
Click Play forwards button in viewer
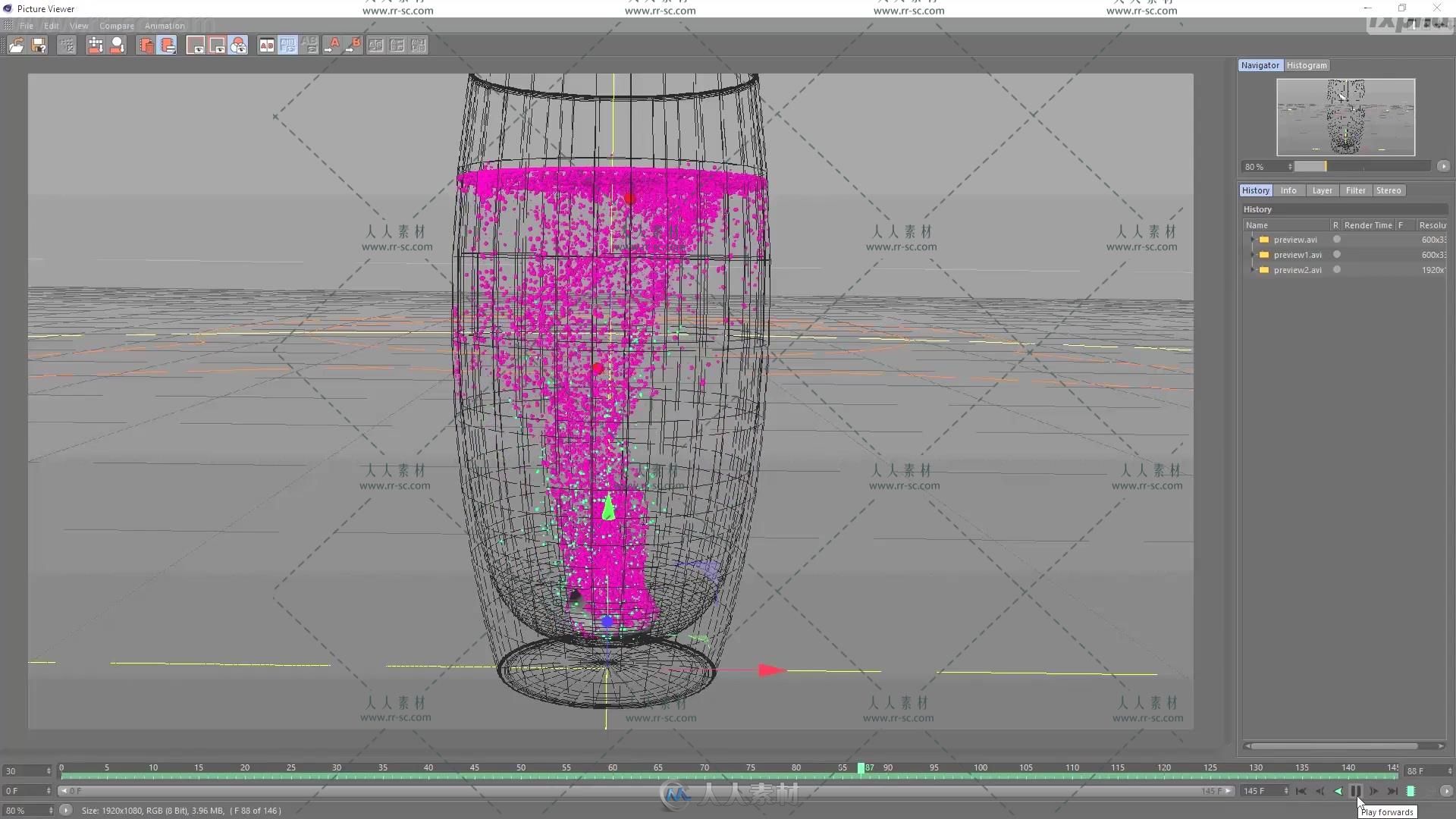pyautogui.click(x=1357, y=791)
